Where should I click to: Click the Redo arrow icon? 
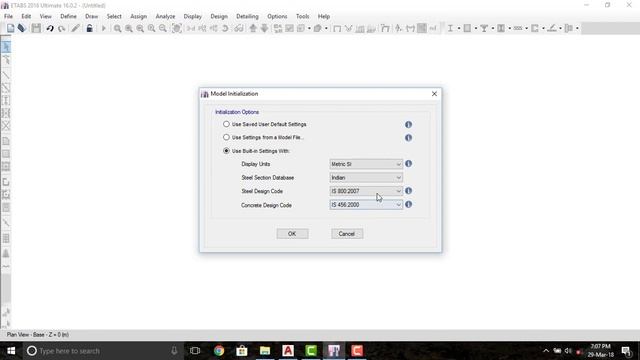[62, 28]
